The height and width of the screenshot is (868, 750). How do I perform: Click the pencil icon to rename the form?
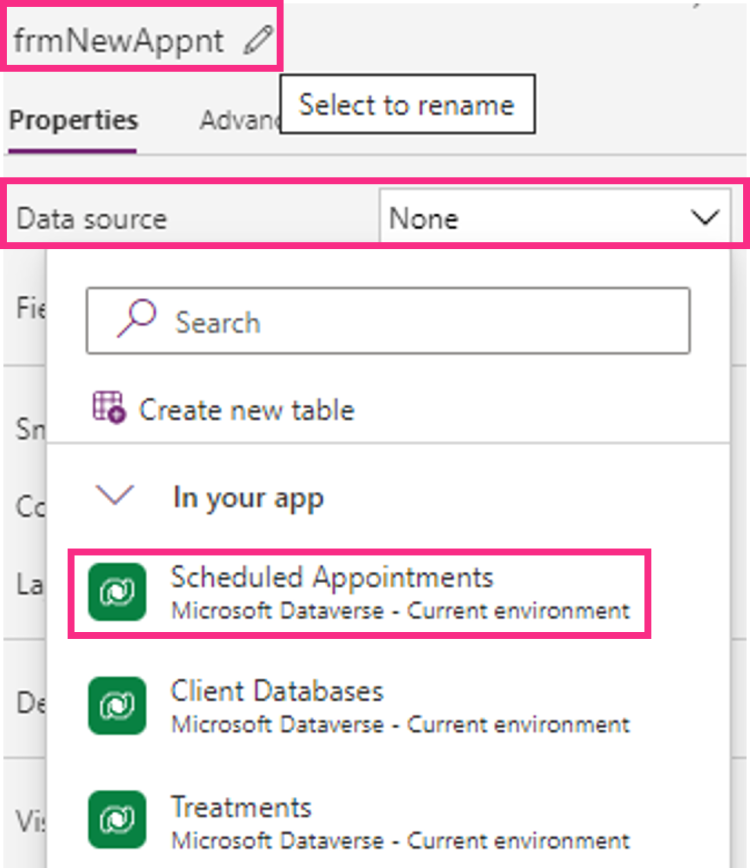(x=258, y=40)
